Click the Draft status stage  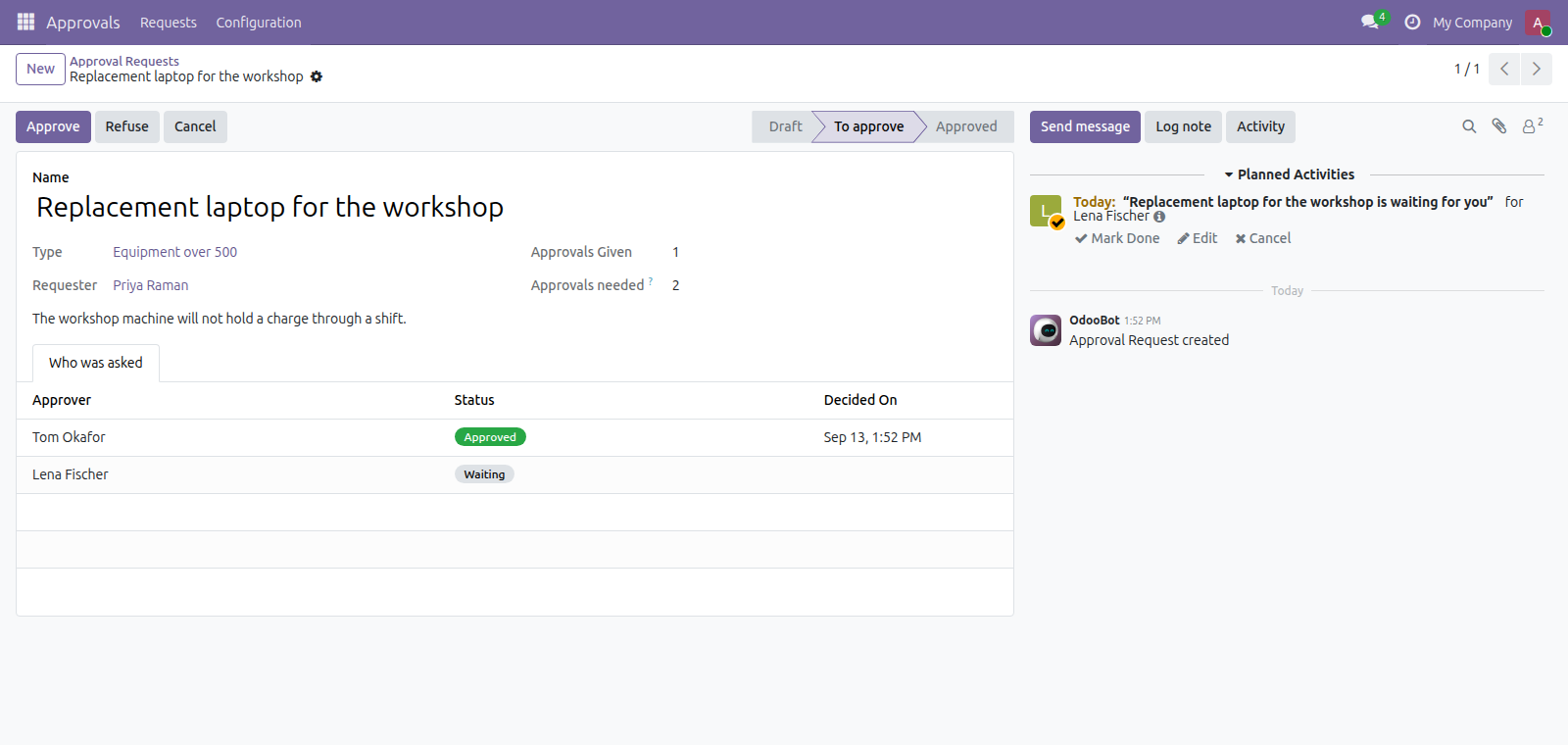click(785, 126)
